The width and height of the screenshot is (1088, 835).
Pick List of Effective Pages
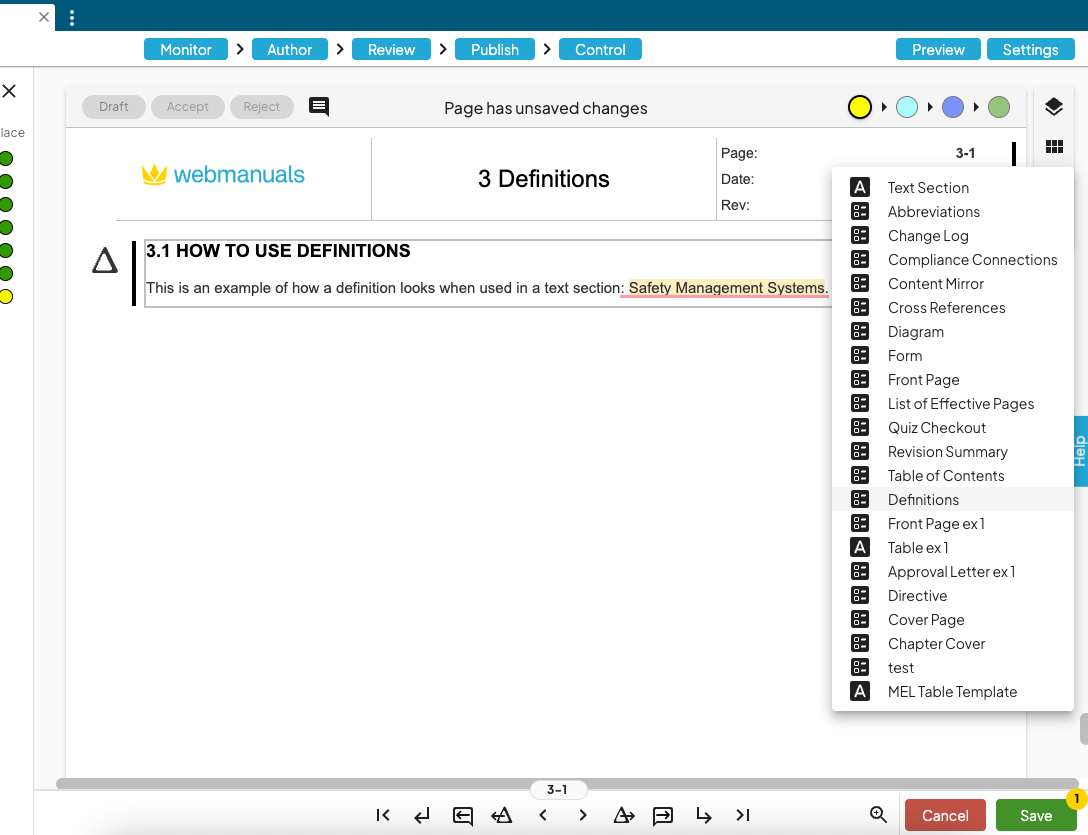tap(953, 403)
